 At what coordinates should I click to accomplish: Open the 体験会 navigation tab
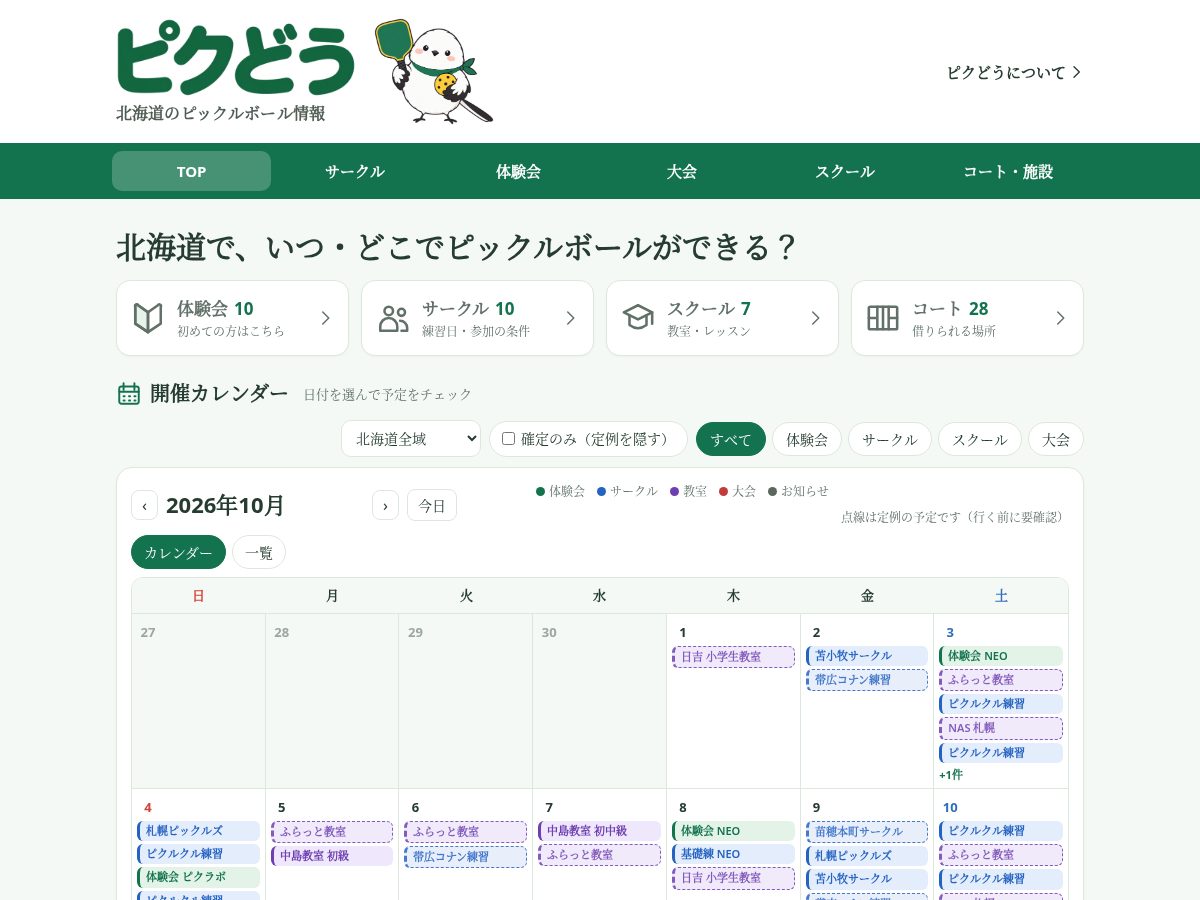[518, 171]
